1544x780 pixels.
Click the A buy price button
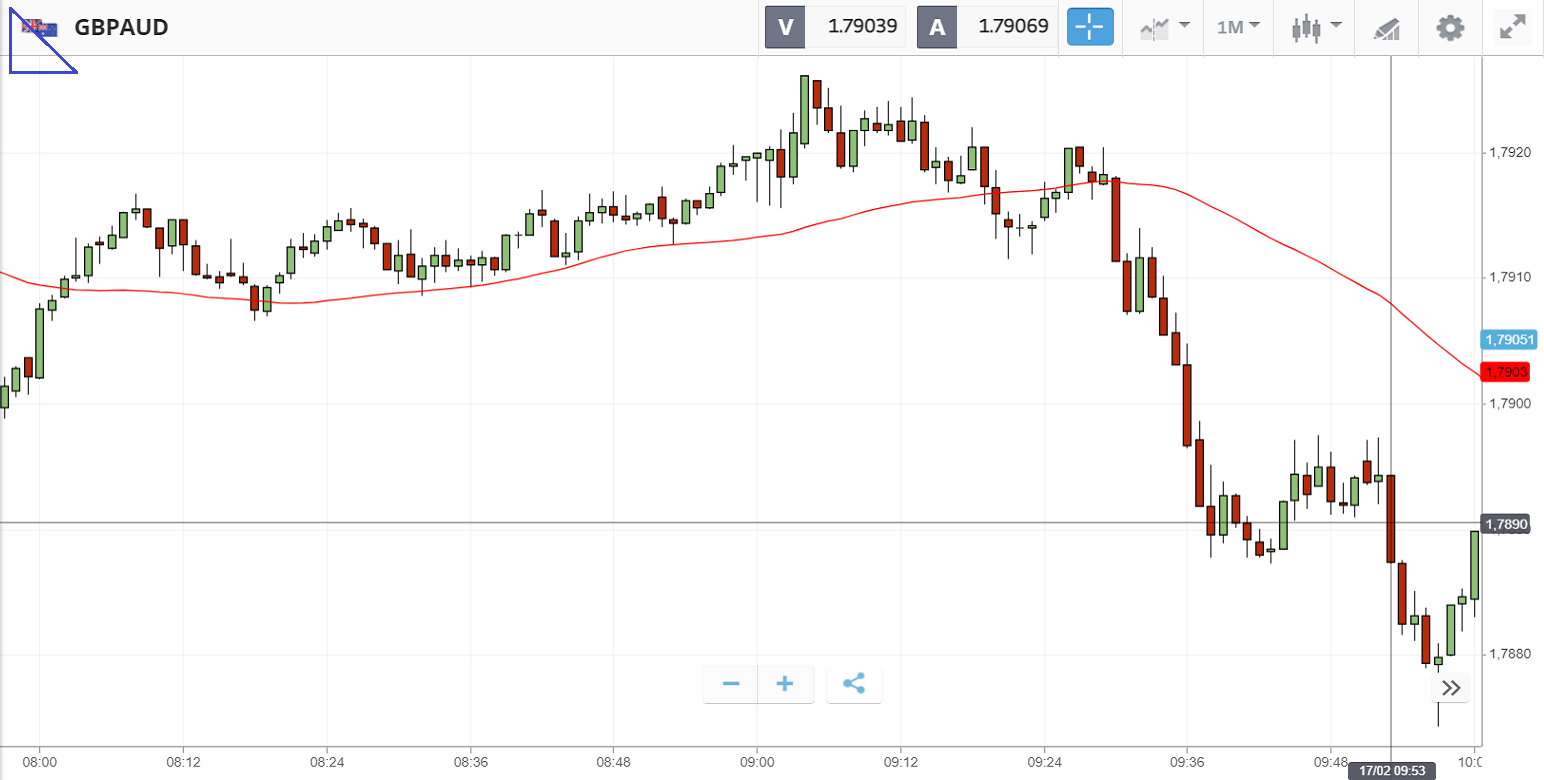[987, 27]
